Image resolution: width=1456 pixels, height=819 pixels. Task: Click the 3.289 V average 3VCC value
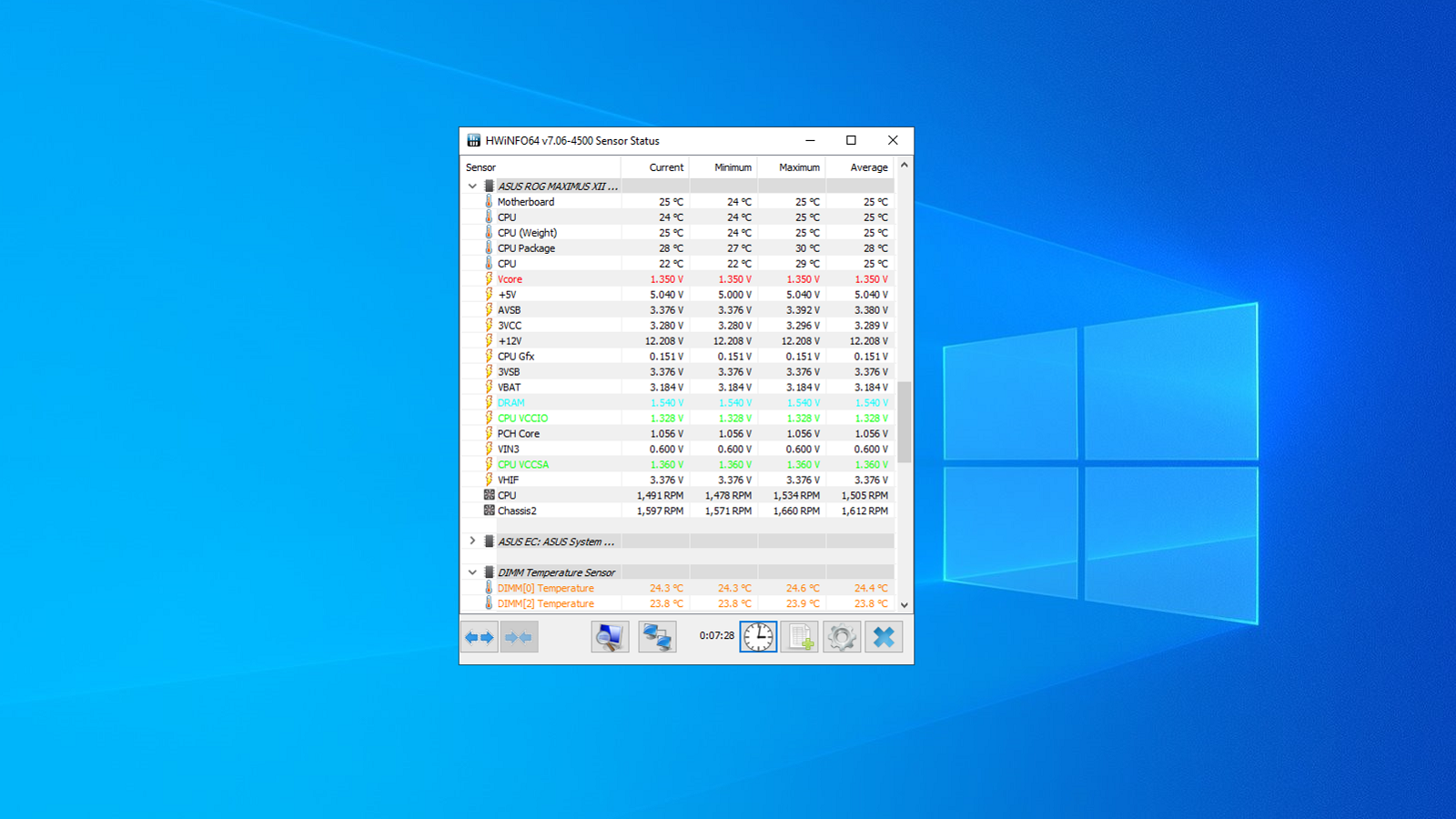pos(871,326)
